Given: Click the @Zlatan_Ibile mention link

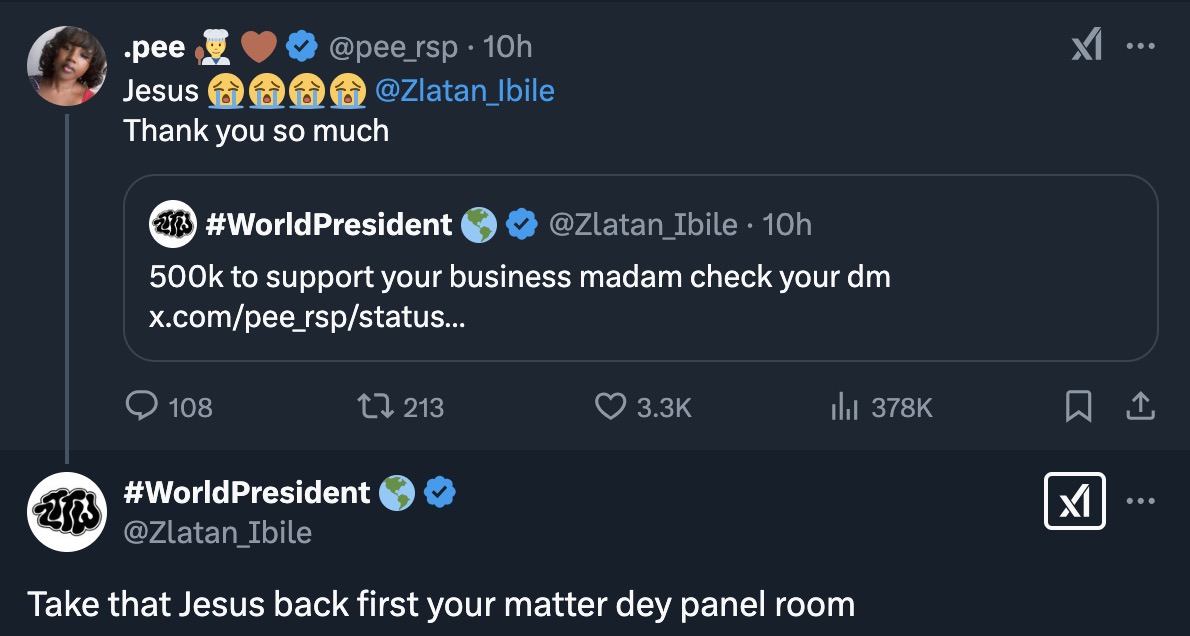Looking at the screenshot, I should (464, 91).
